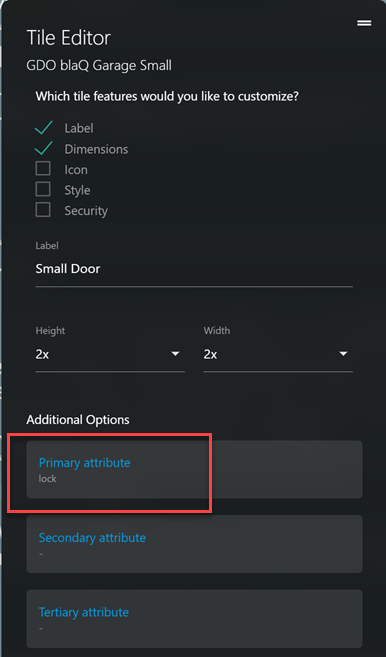Open the Secondary attribute option card
Screen dimensions: 386x657
[x=194, y=544]
